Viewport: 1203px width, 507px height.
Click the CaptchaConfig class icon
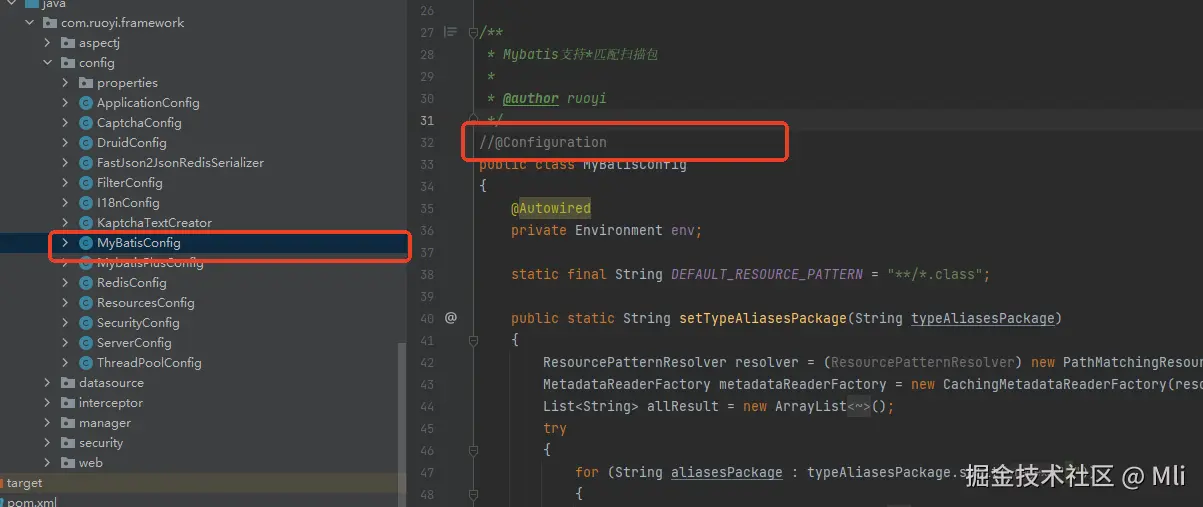86,122
